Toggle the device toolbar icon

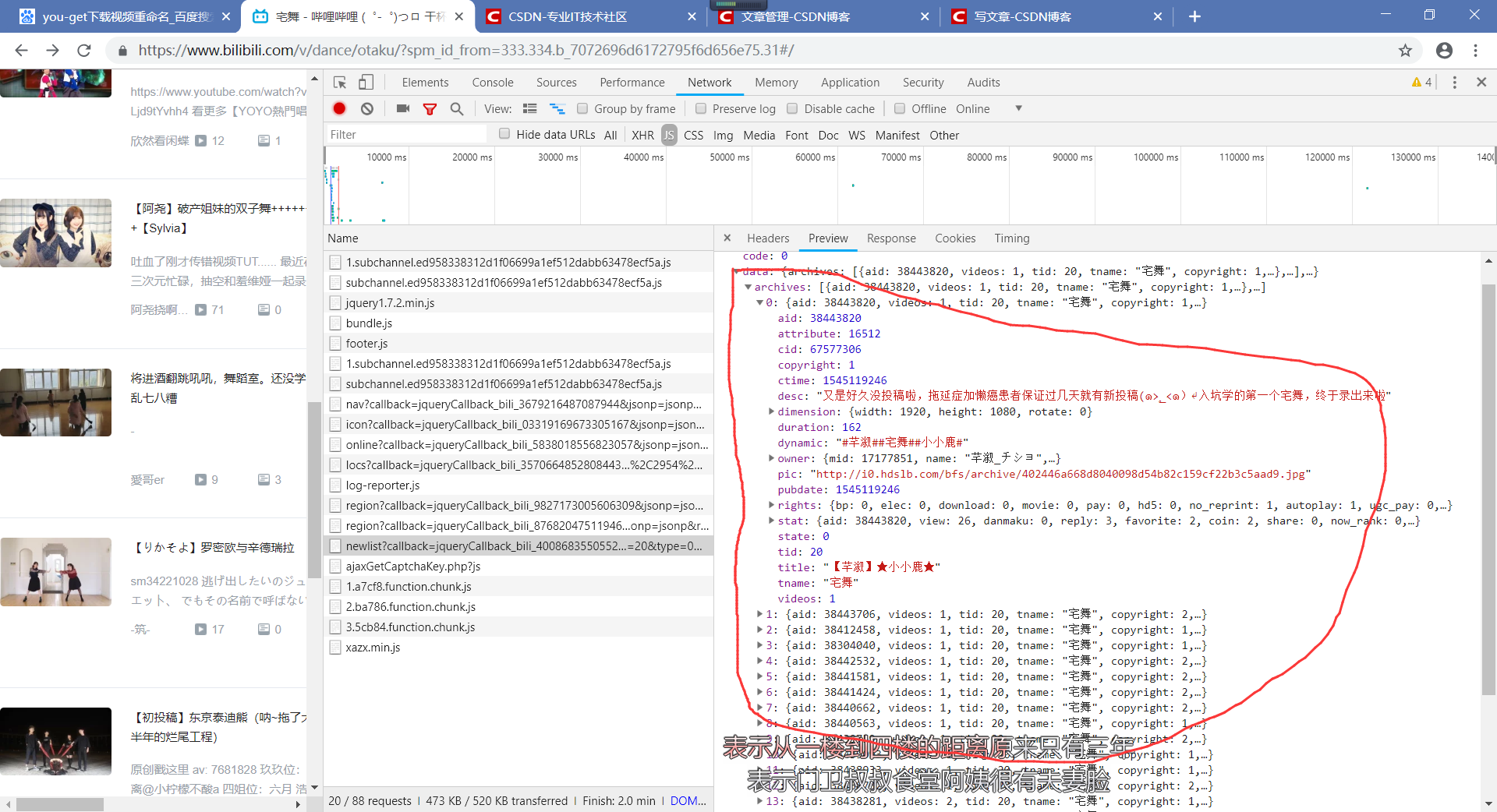366,83
